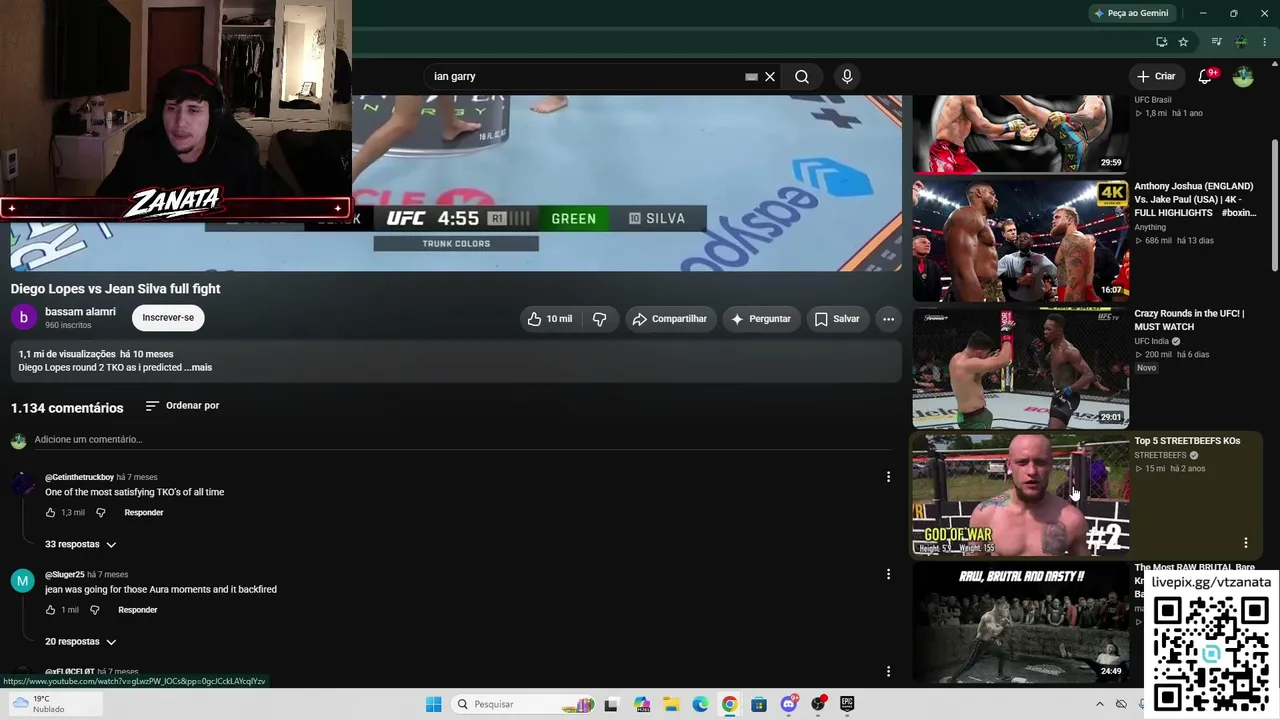The image size is (1280, 720).
Task: Save the video with Salvar
Action: [837, 319]
